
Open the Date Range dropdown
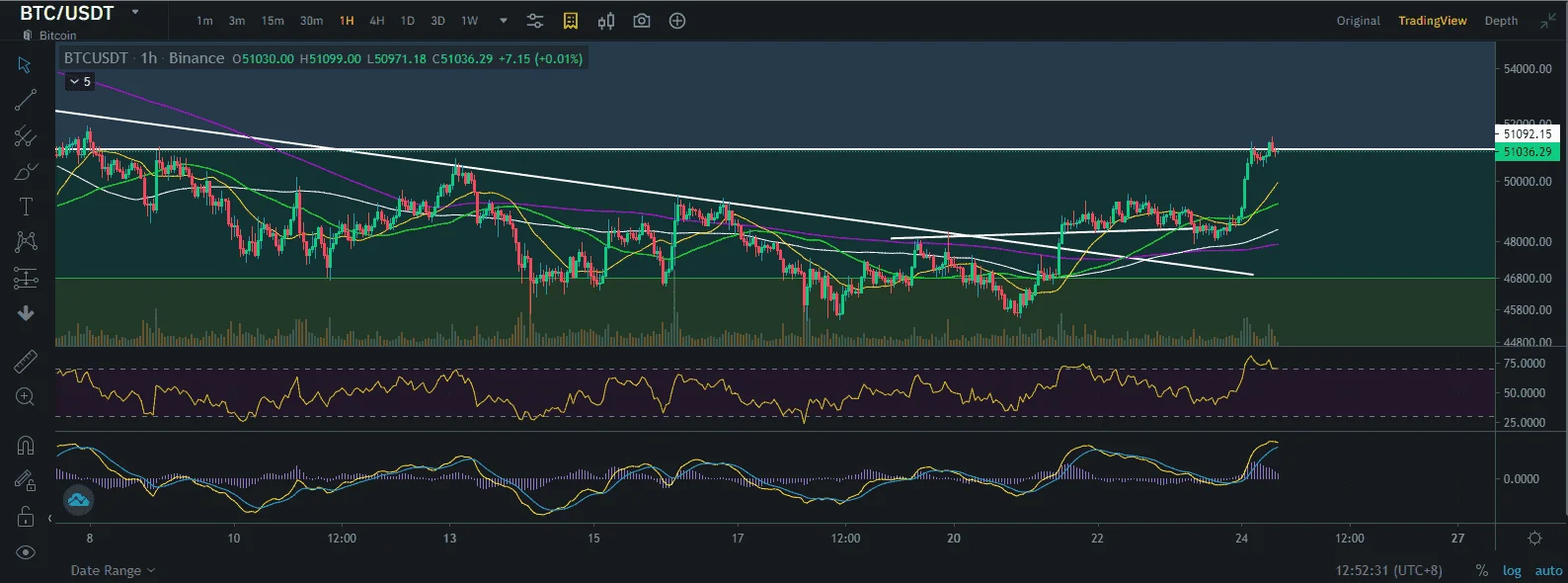tap(113, 570)
